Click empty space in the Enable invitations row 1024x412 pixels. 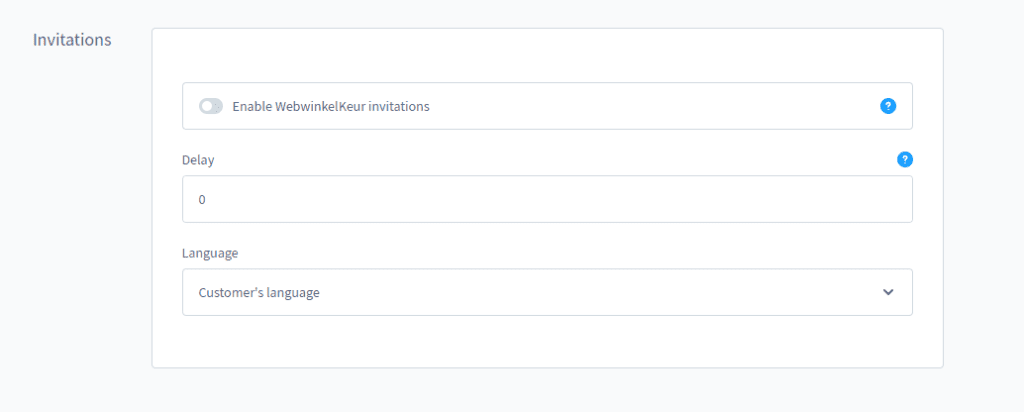pyautogui.click(x=650, y=106)
